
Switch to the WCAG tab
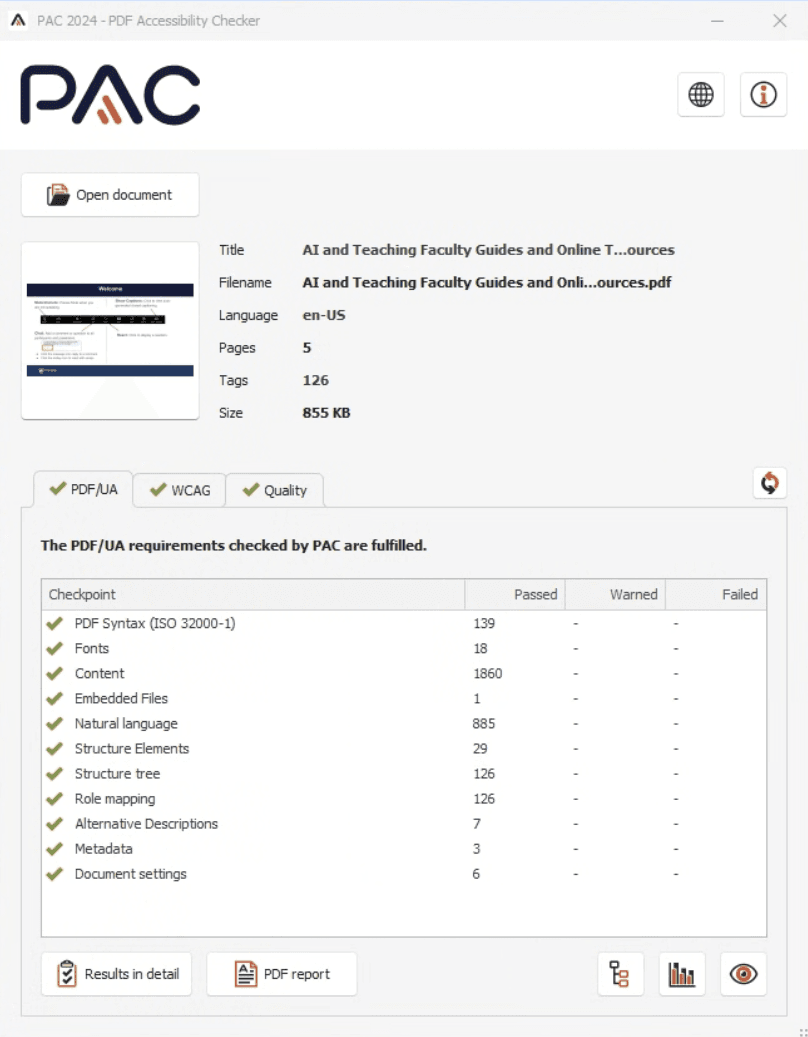click(178, 490)
